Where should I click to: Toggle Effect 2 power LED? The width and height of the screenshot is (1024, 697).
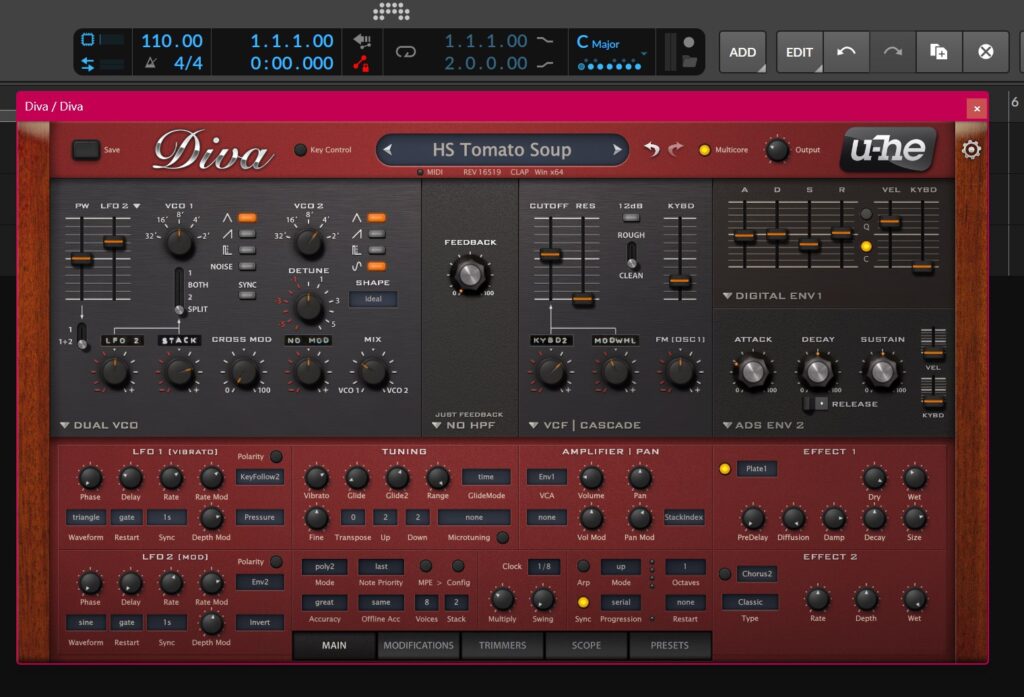(x=724, y=574)
